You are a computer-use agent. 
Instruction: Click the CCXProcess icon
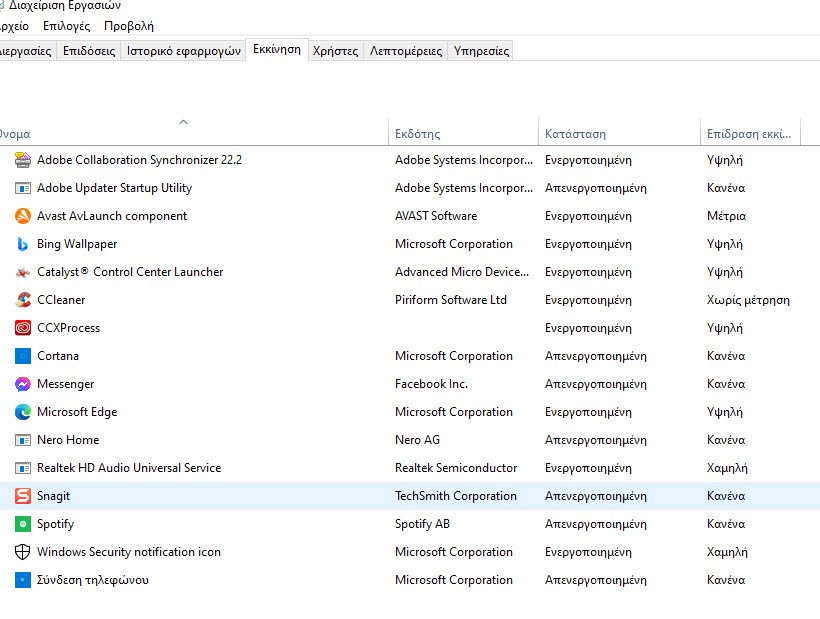click(22, 328)
